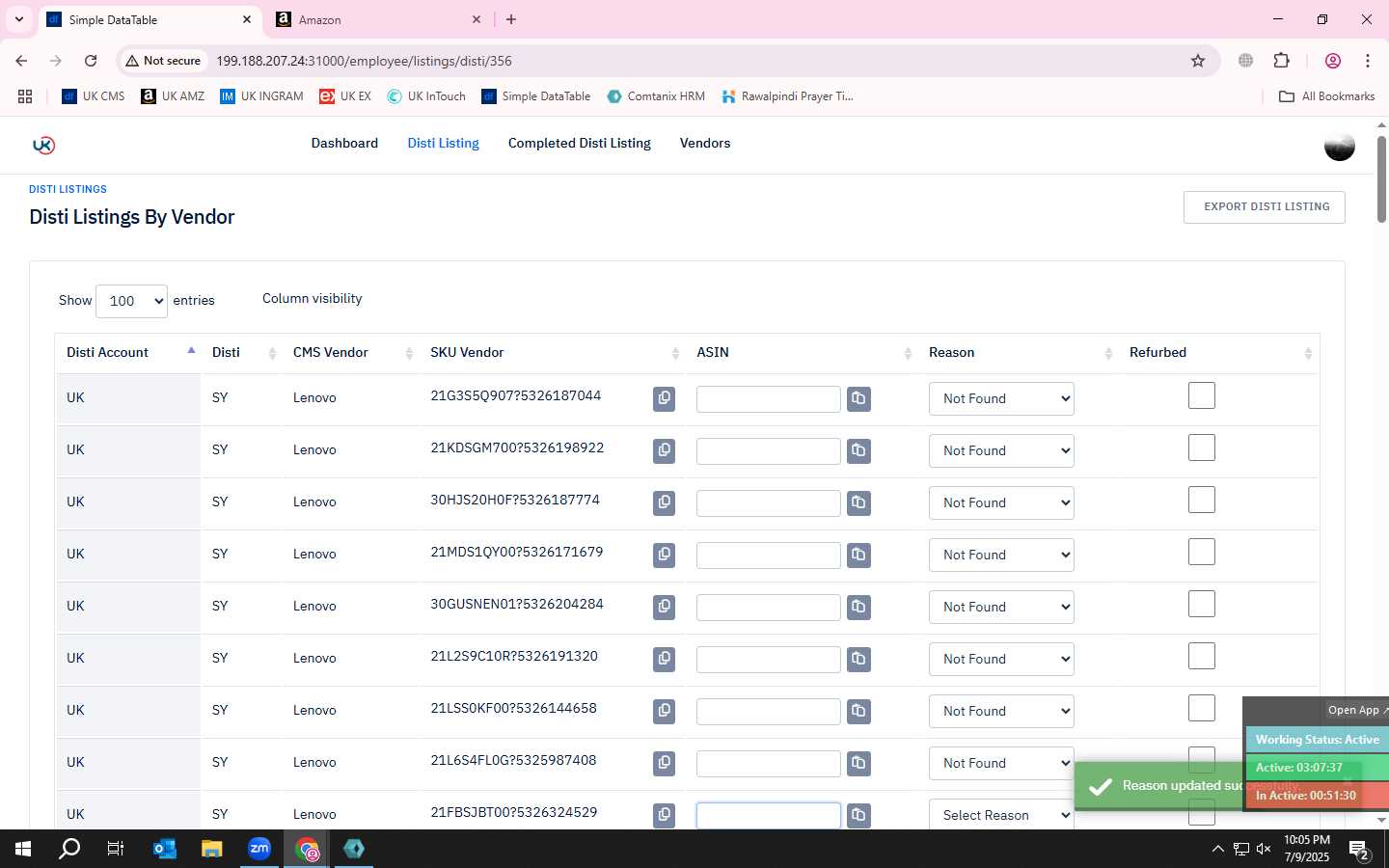Open File Explorer from the taskbar
The image size is (1389, 868).
tap(212, 849)
